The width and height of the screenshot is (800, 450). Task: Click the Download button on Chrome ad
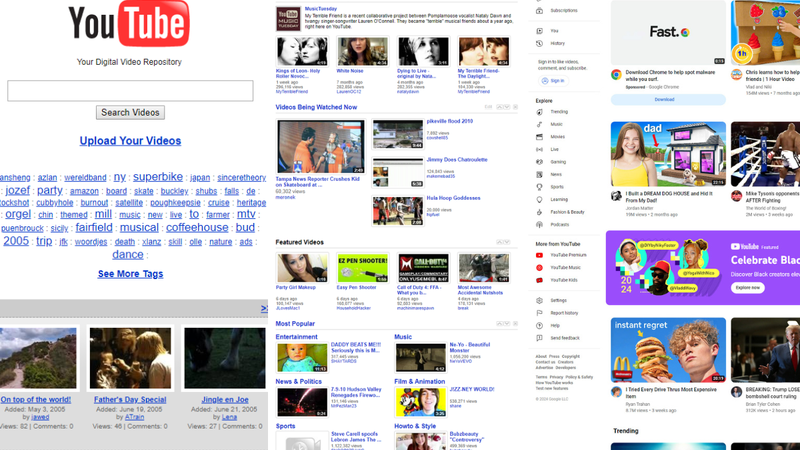tap(668, 99)
